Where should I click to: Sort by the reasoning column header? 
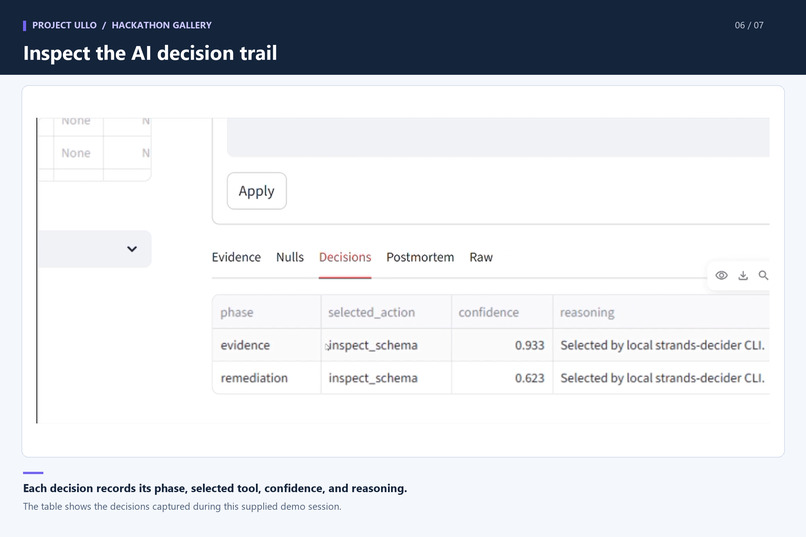point(661,312)
